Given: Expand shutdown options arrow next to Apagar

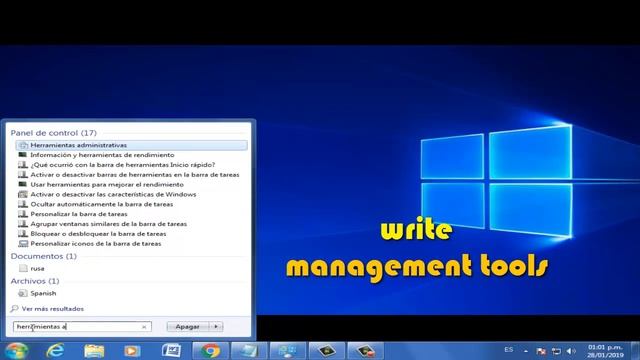Looking at the screenshot, I should [x=216, y=327].
